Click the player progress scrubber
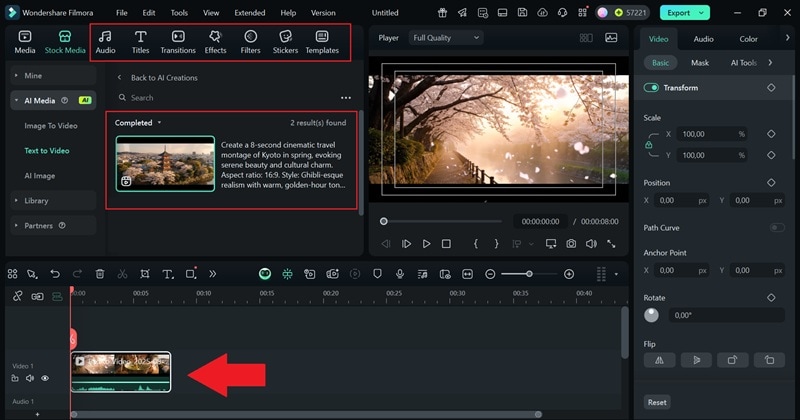Screen dimensions: 800x420 (384, 221)
